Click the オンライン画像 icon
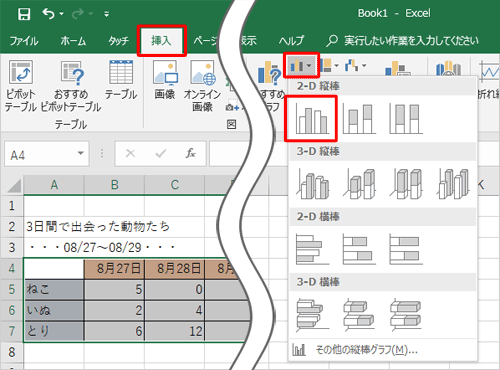Image resolution: width=500 pixels, height=370 pixels. 202,86
